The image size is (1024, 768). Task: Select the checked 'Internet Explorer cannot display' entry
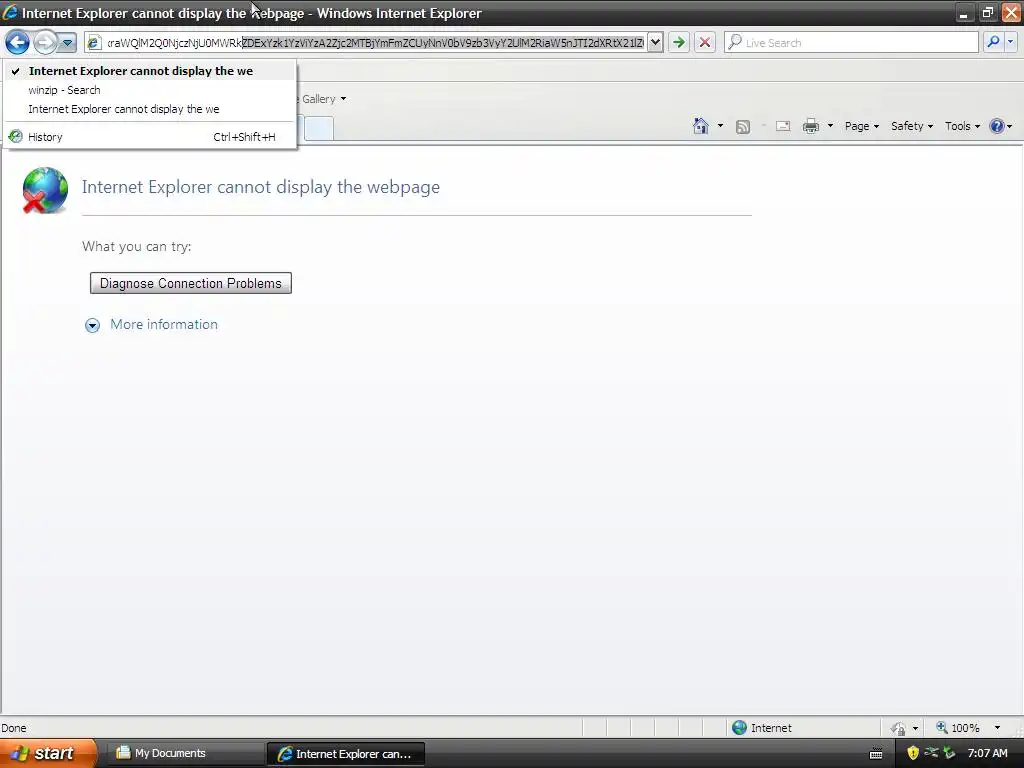coord(150,71)
